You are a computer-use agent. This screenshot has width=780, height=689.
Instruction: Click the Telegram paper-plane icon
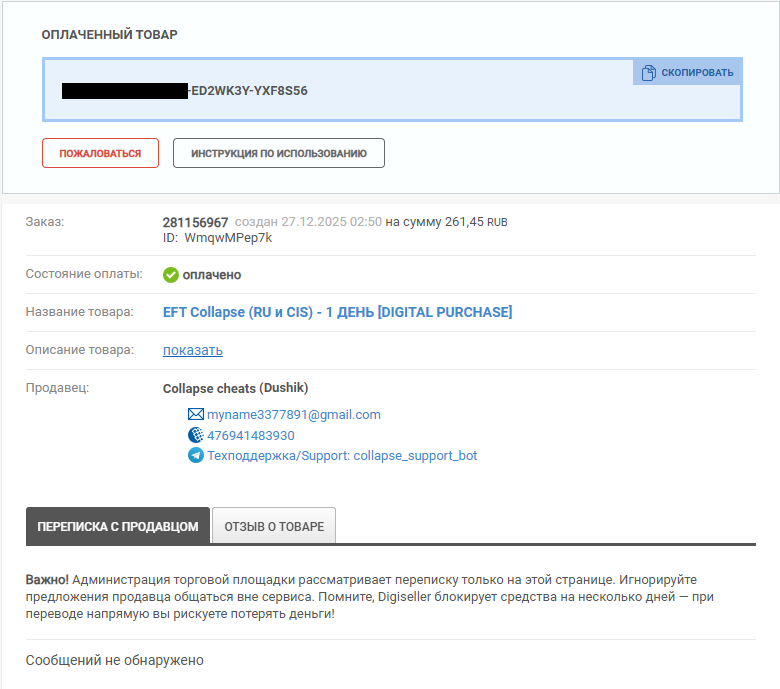coord(195,455)
